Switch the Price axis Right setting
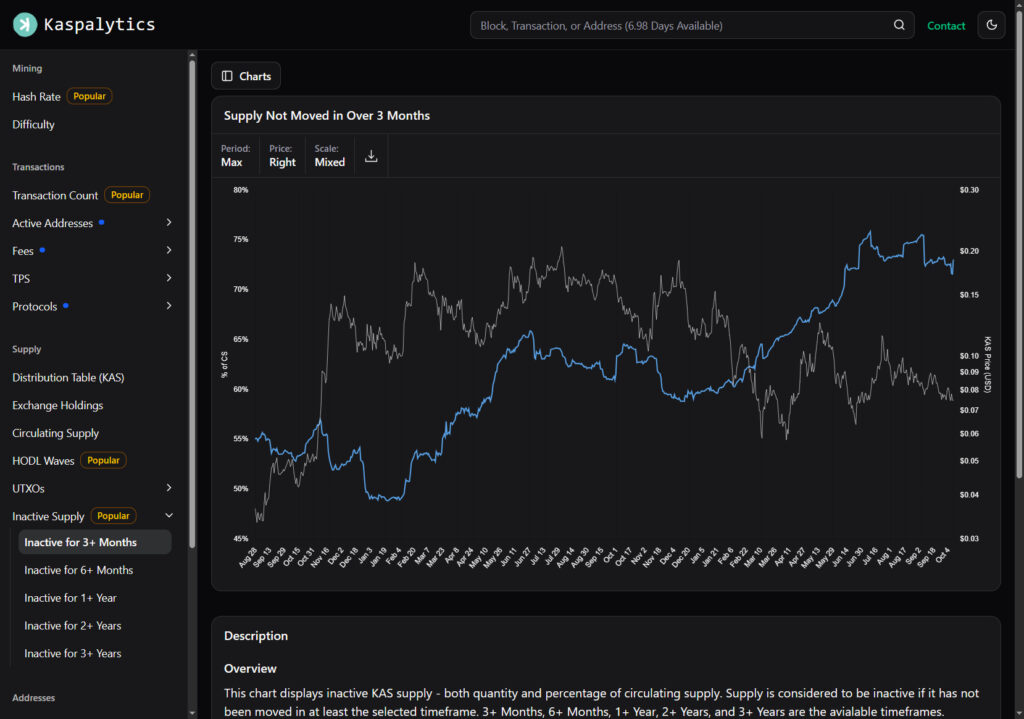Screen dimensions: 1024x719 click(x=282, y=156)
